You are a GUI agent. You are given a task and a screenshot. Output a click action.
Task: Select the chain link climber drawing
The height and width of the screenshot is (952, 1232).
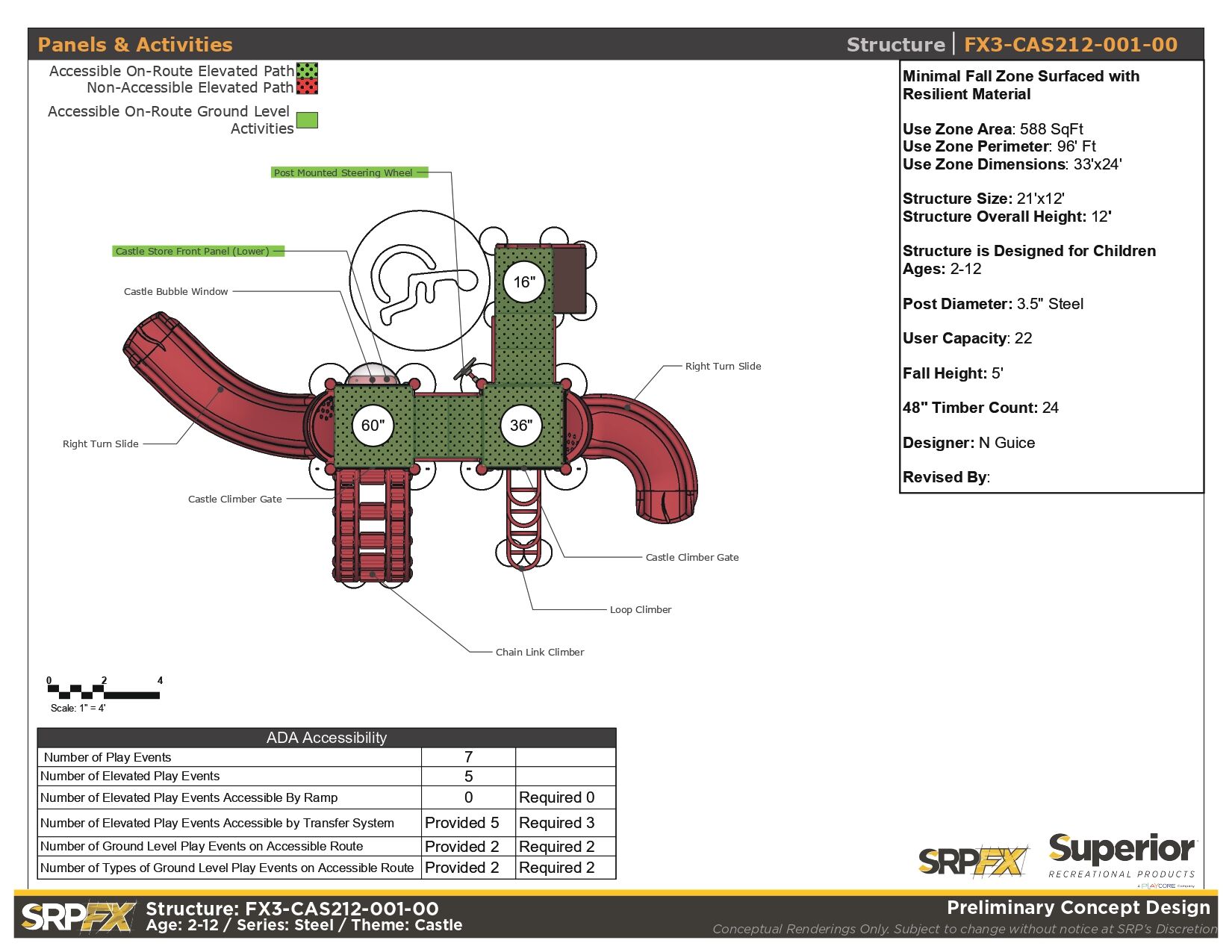(372, 526)
